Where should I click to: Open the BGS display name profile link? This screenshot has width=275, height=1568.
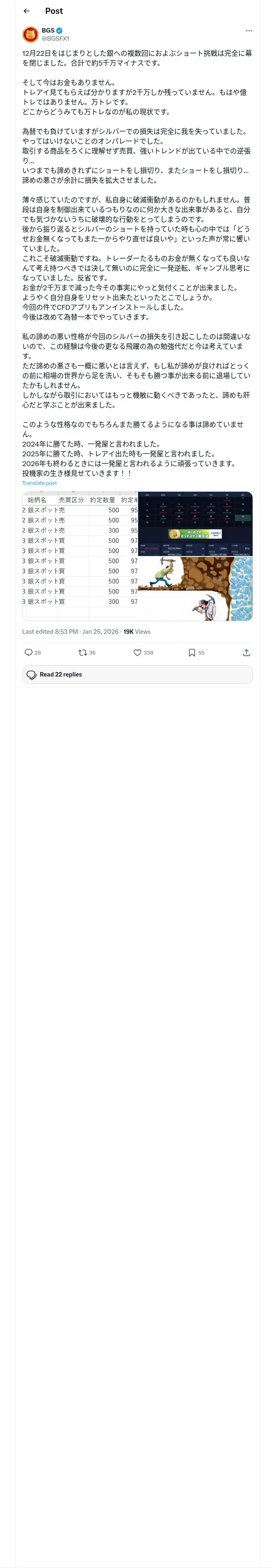pyautogui.click(x=48, y=31)
